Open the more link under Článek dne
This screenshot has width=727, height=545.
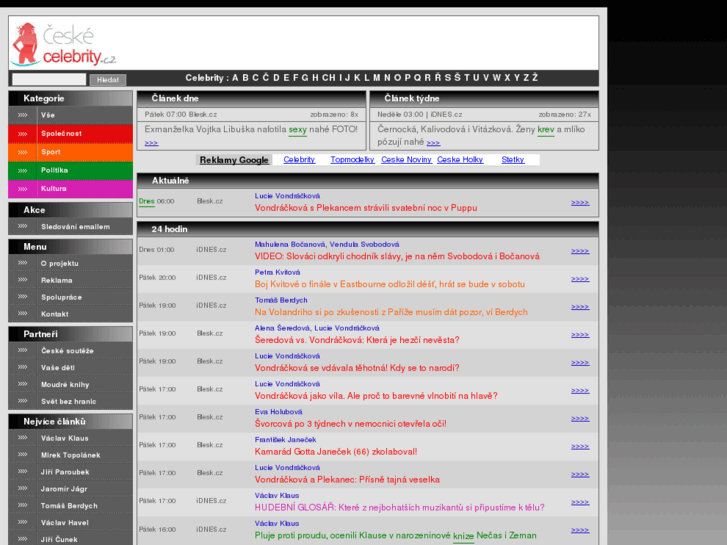point(151,143)
